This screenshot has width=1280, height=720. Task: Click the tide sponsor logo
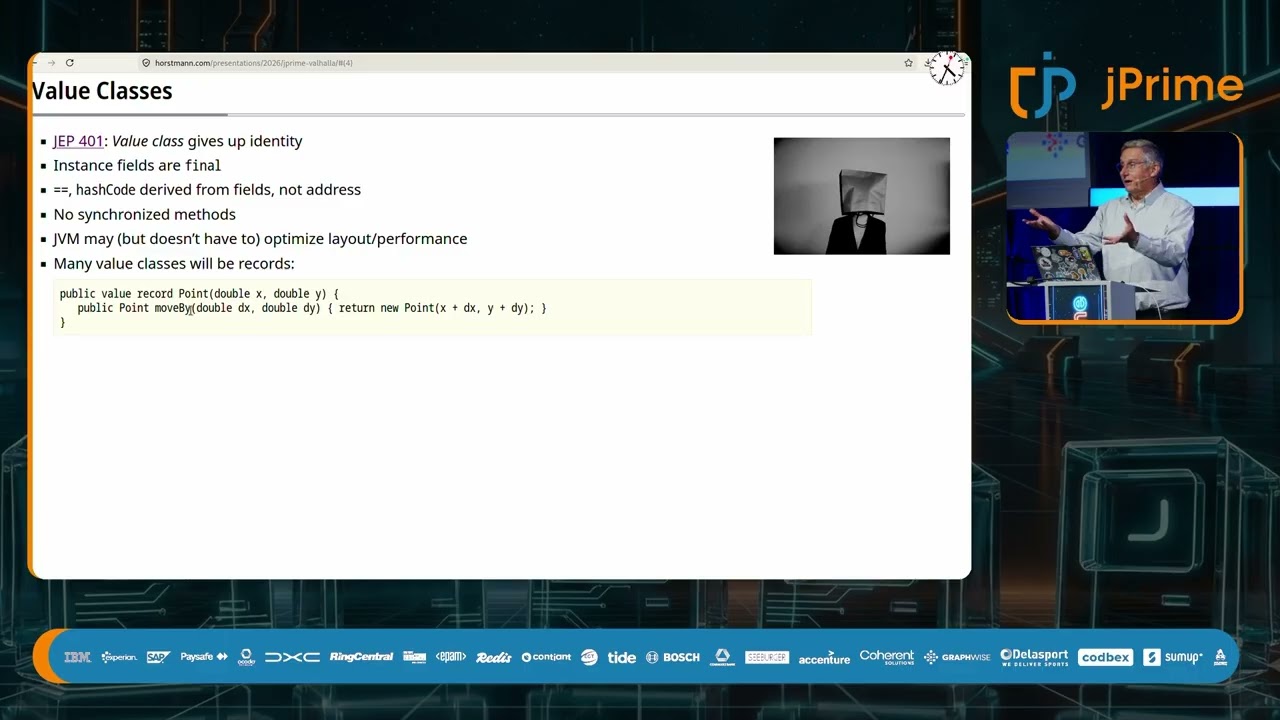622,657
